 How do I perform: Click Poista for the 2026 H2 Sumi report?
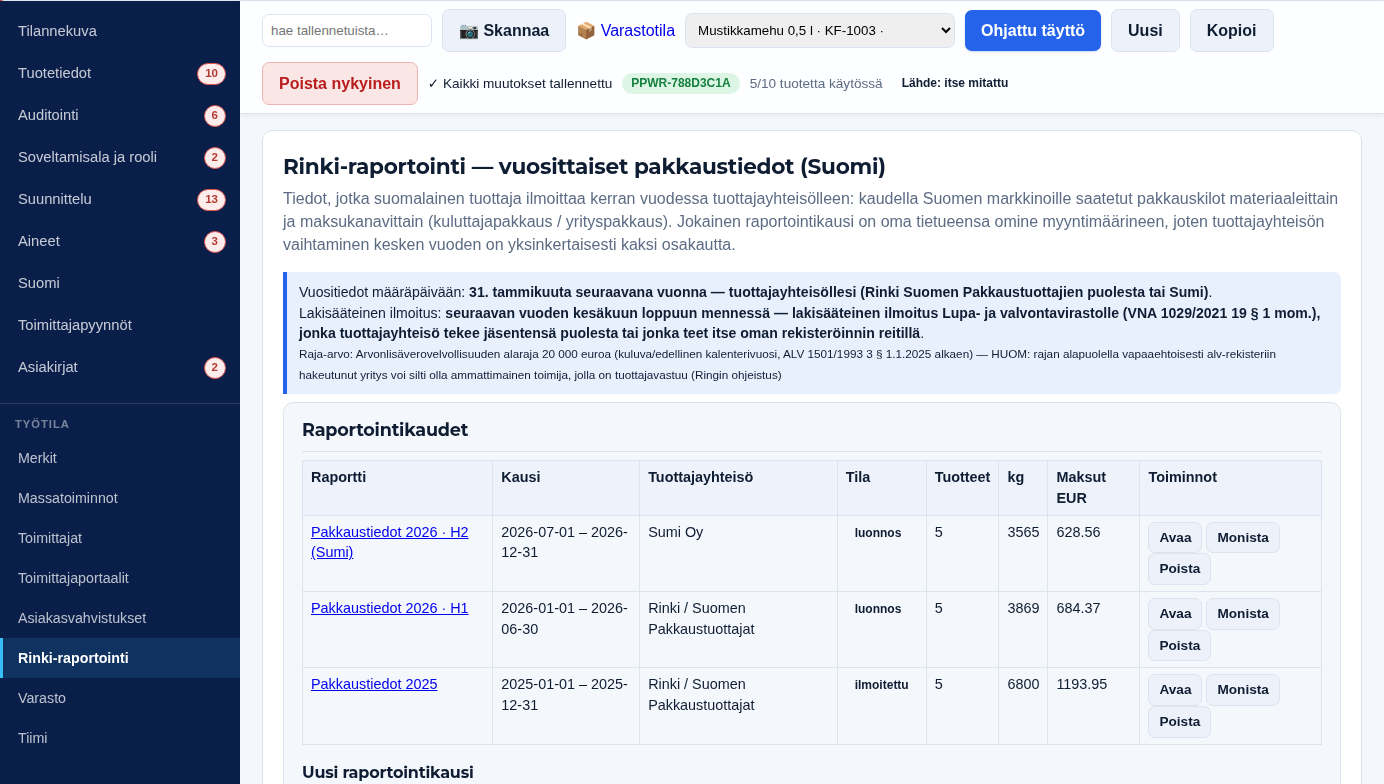pos(1179,569)
